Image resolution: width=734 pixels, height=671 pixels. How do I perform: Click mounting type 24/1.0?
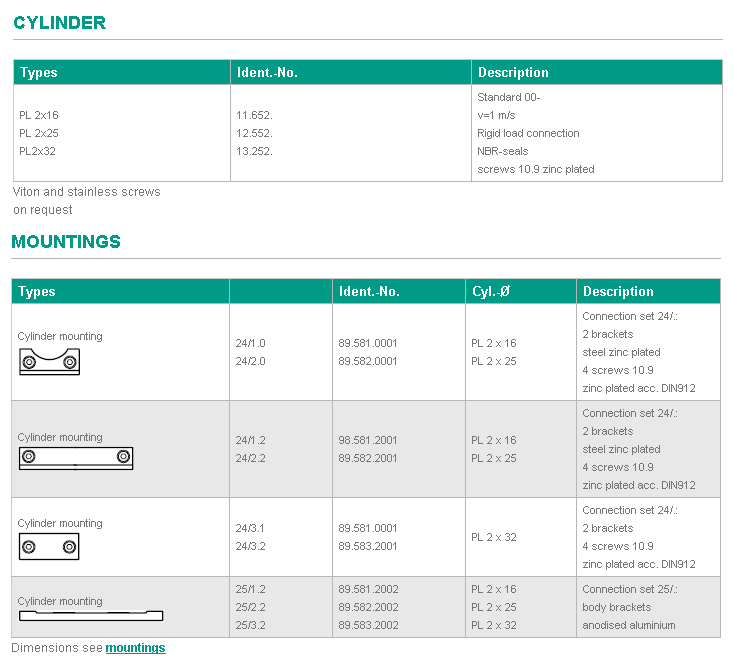click(250, 343)
